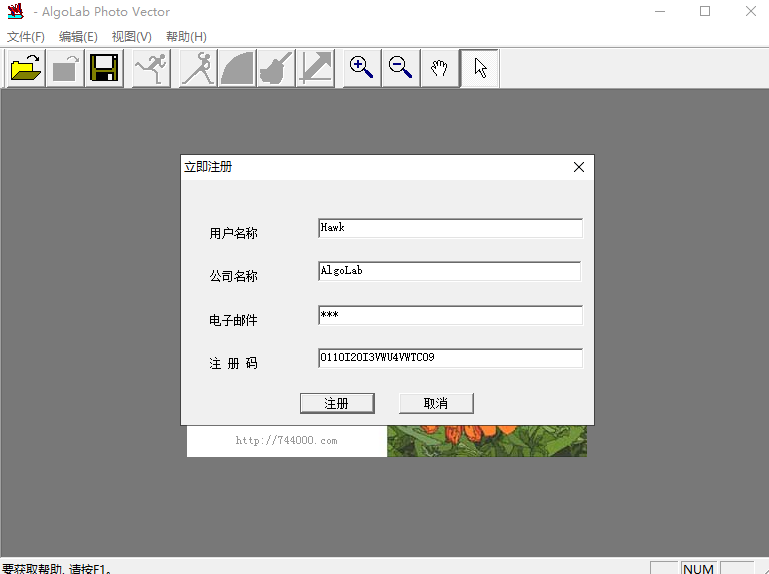Click the 电子邮件 field containing ***
The image size is (769, 574).
(x=450, y=315)
